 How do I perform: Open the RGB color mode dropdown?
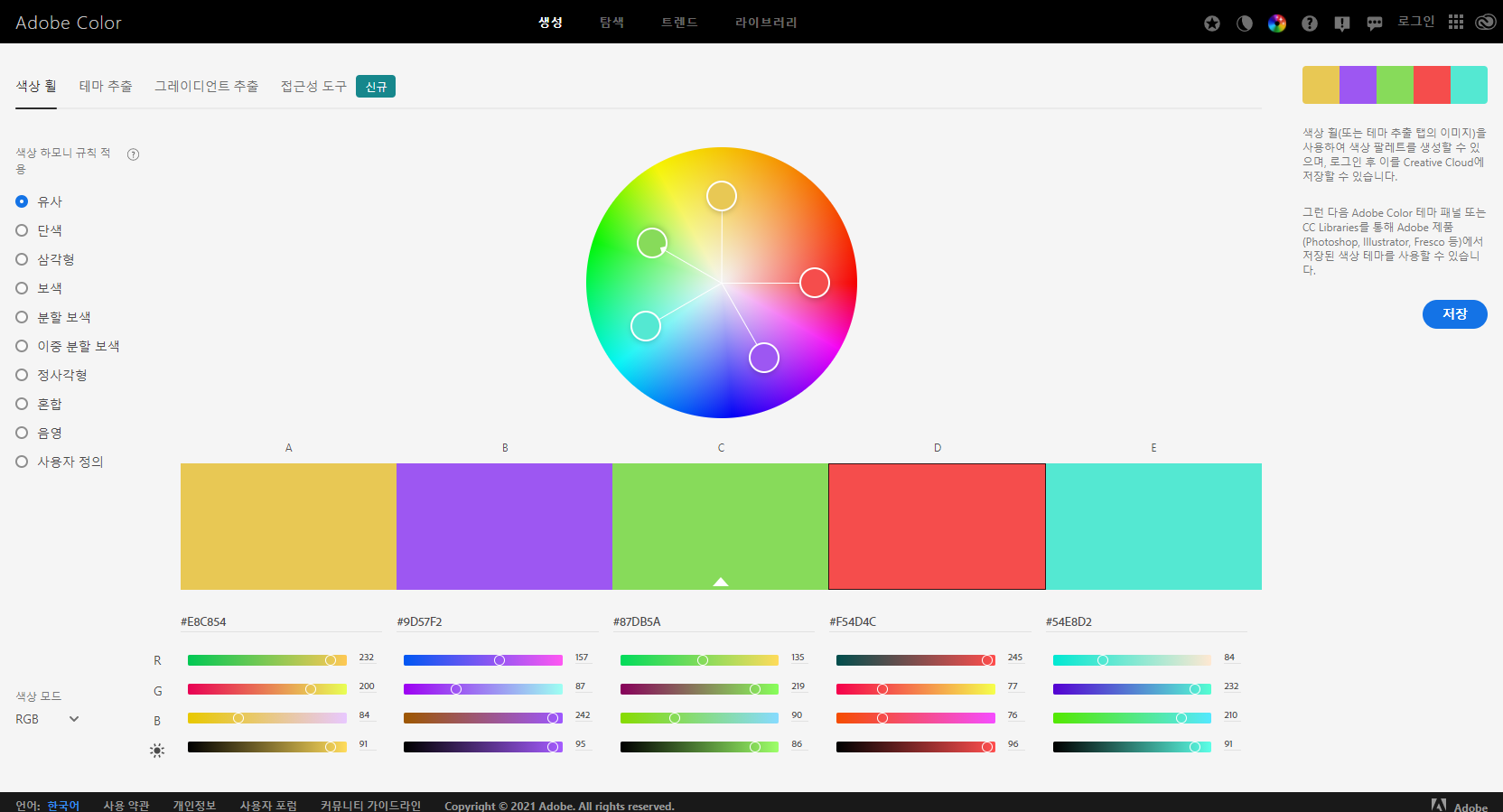click(48, 719)
